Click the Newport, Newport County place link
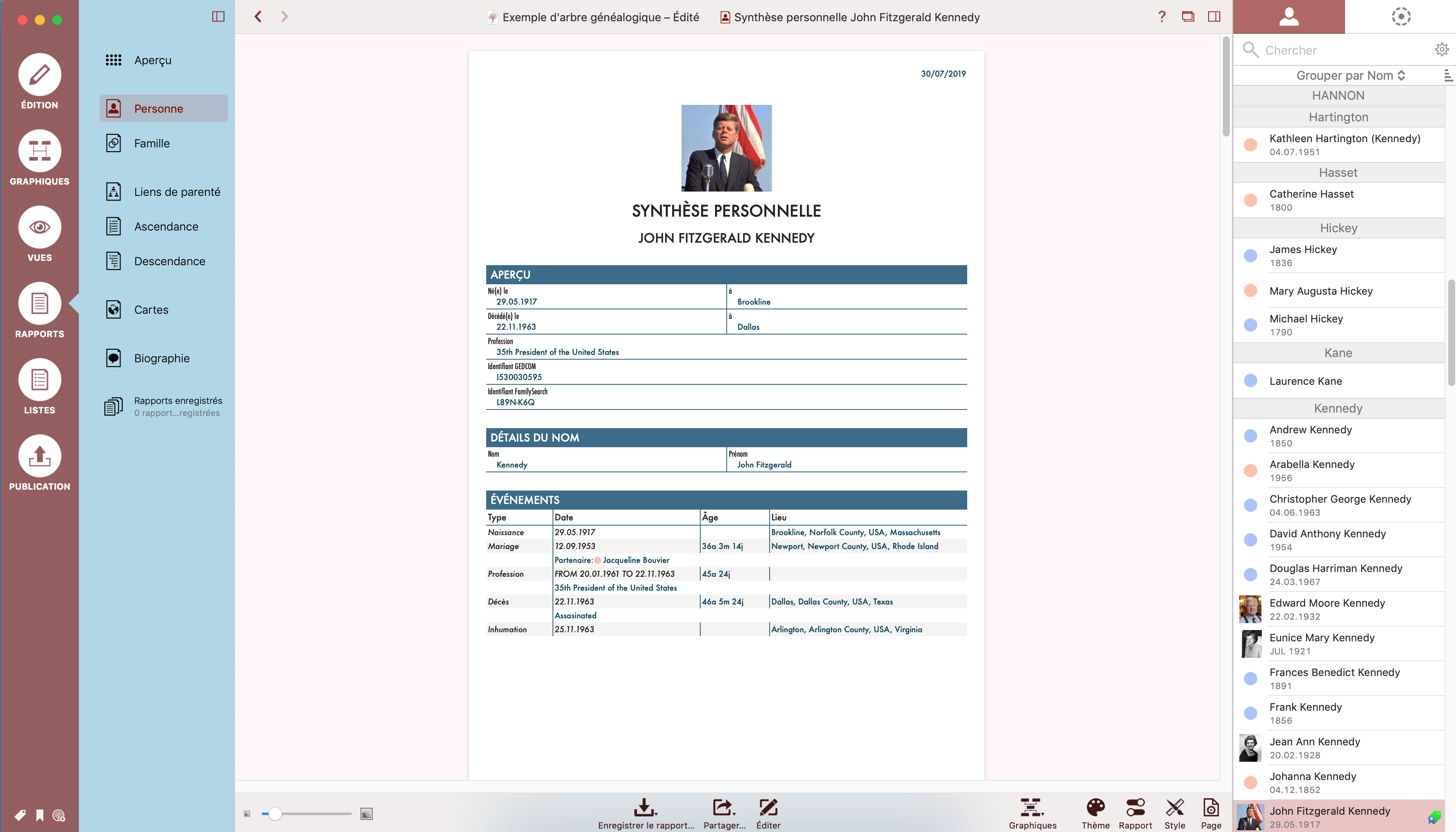 tap(854, 546)
